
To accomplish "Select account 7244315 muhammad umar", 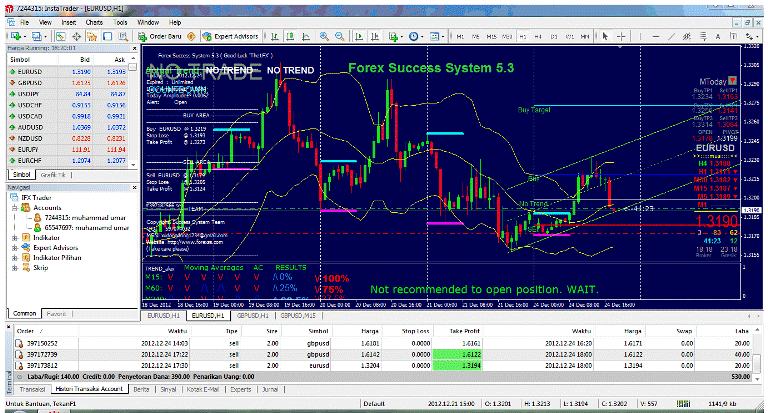I will click(x=85, y=218).
